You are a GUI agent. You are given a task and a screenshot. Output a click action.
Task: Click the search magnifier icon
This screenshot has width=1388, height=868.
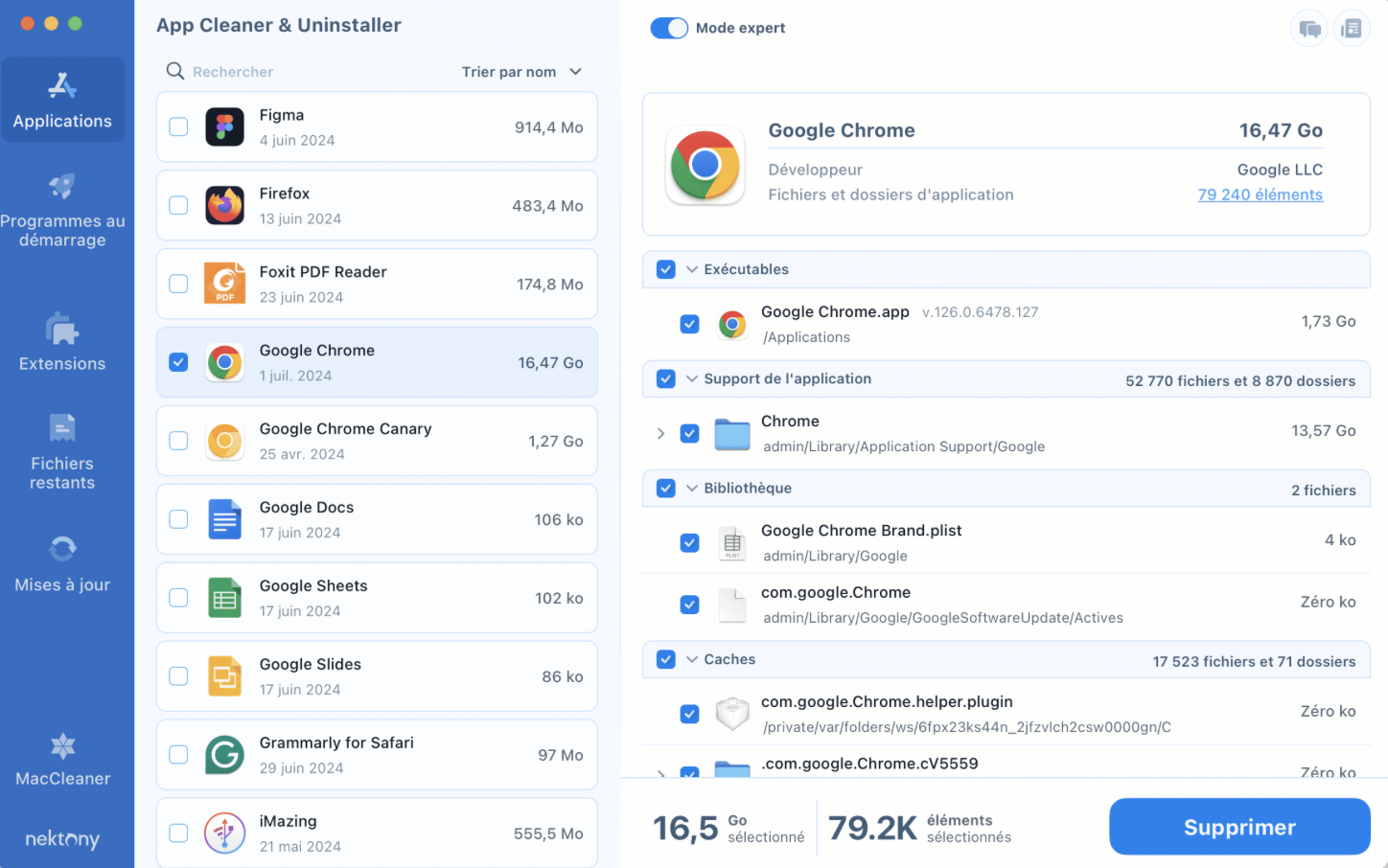[175, 71]
